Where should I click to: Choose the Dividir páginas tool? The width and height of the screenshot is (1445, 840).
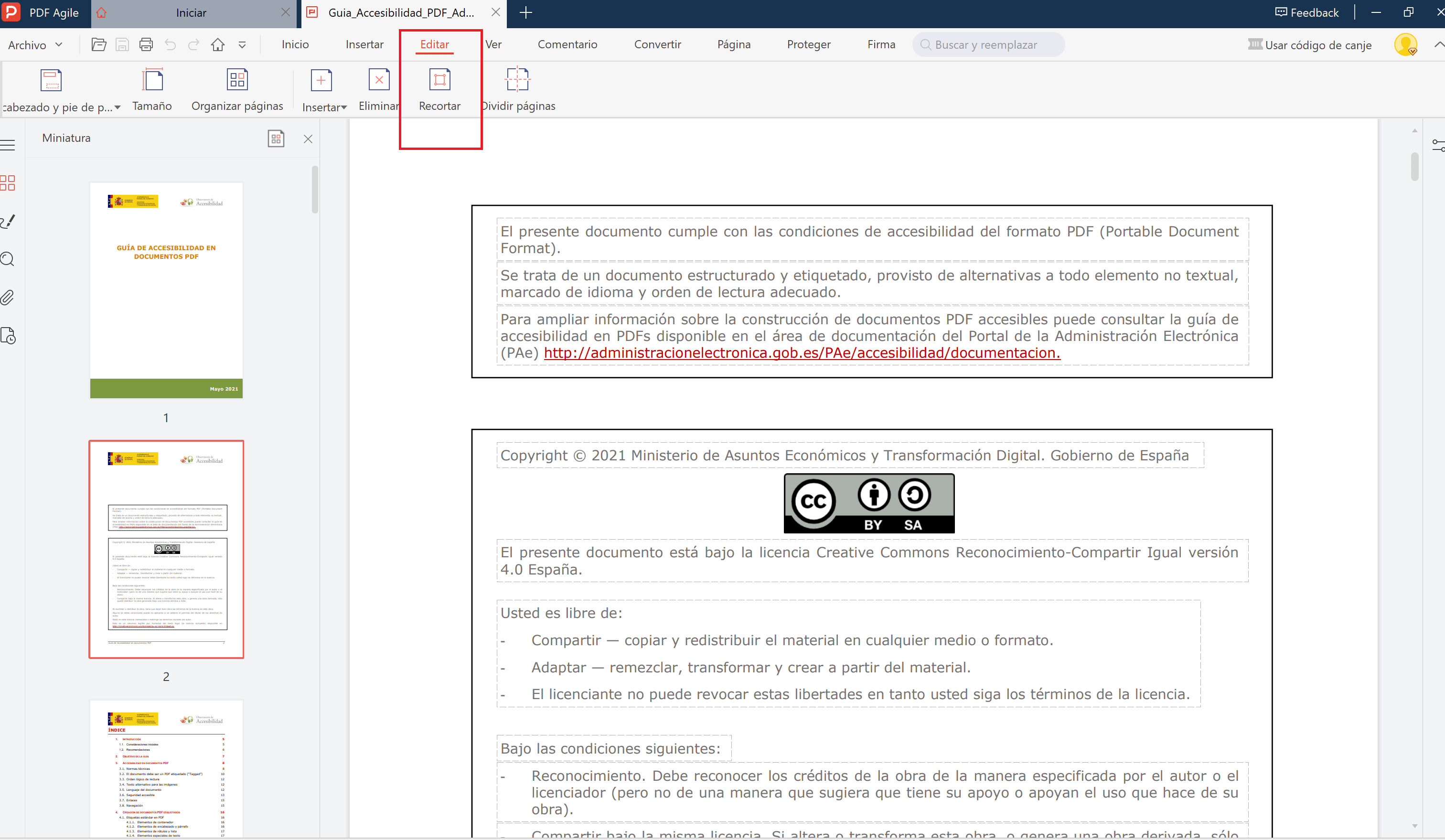517,80
